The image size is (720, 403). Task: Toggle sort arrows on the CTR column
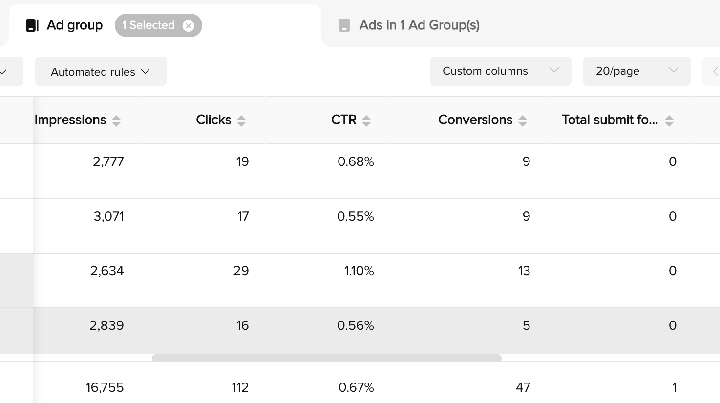366,121
